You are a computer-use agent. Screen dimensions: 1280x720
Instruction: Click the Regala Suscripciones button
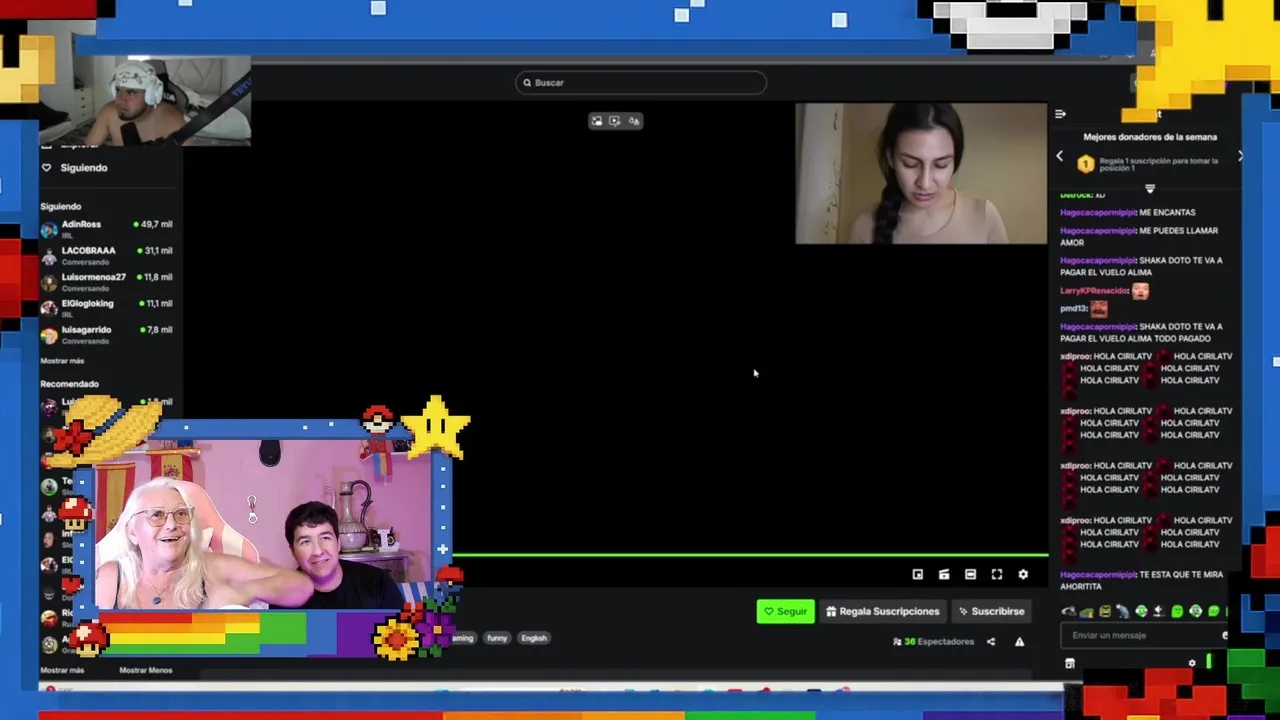pyautogui.click(x=883, y=611)
